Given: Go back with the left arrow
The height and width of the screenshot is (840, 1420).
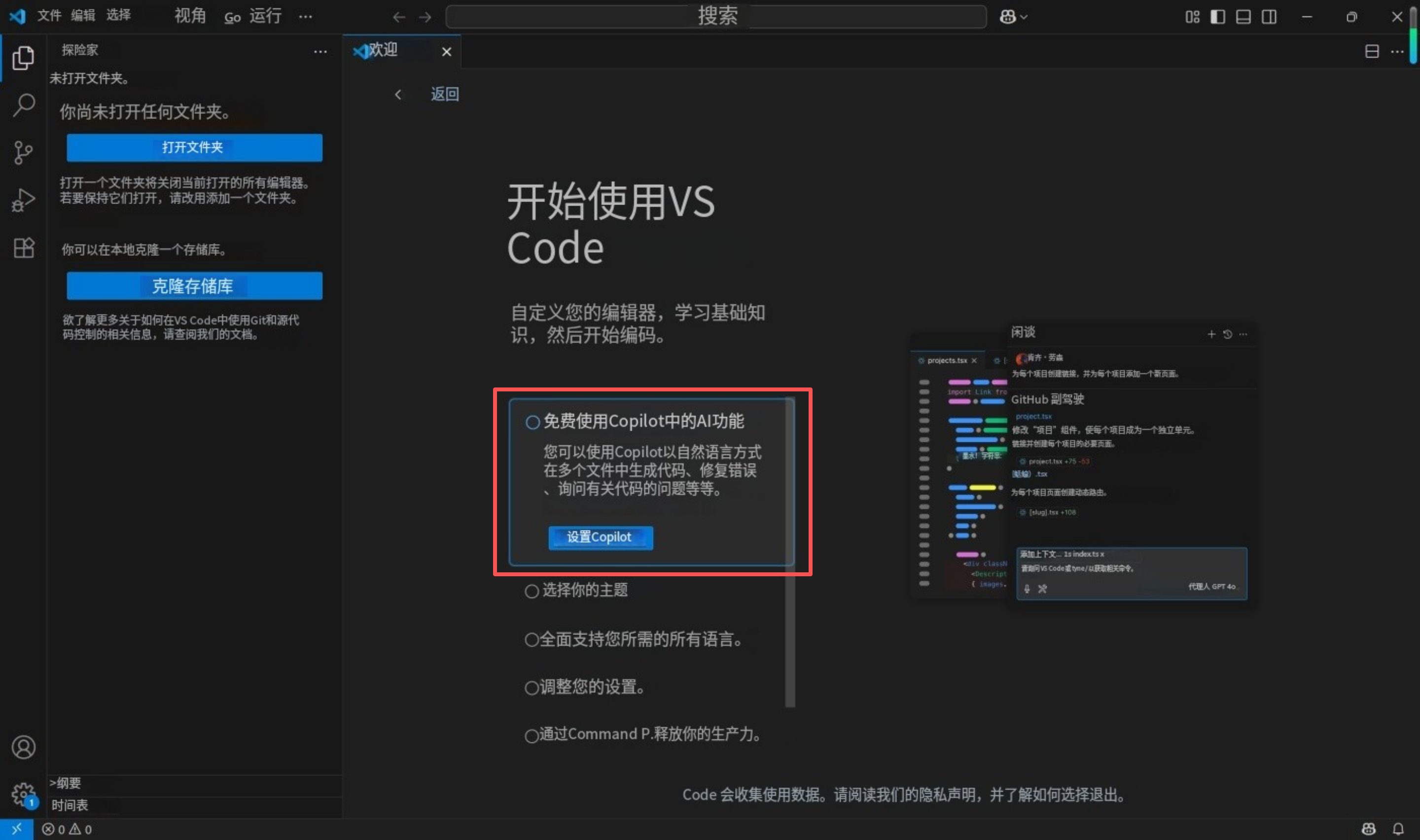Looking at the screenshot, I should point(399,17).
